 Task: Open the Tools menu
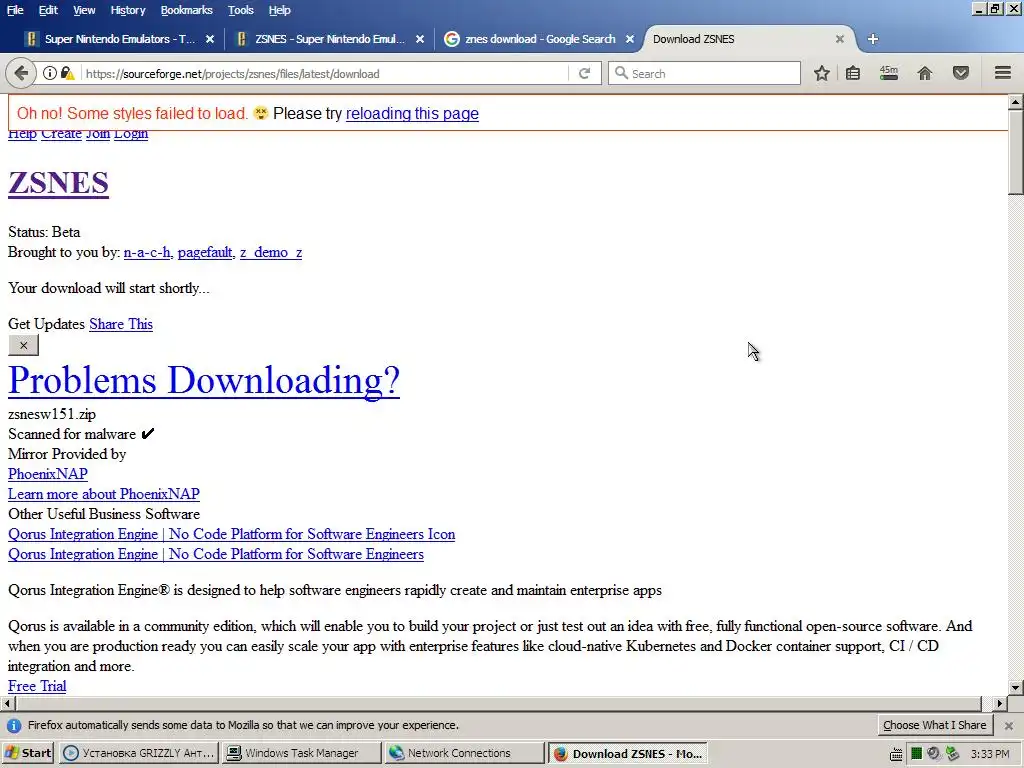click(240, 10)
